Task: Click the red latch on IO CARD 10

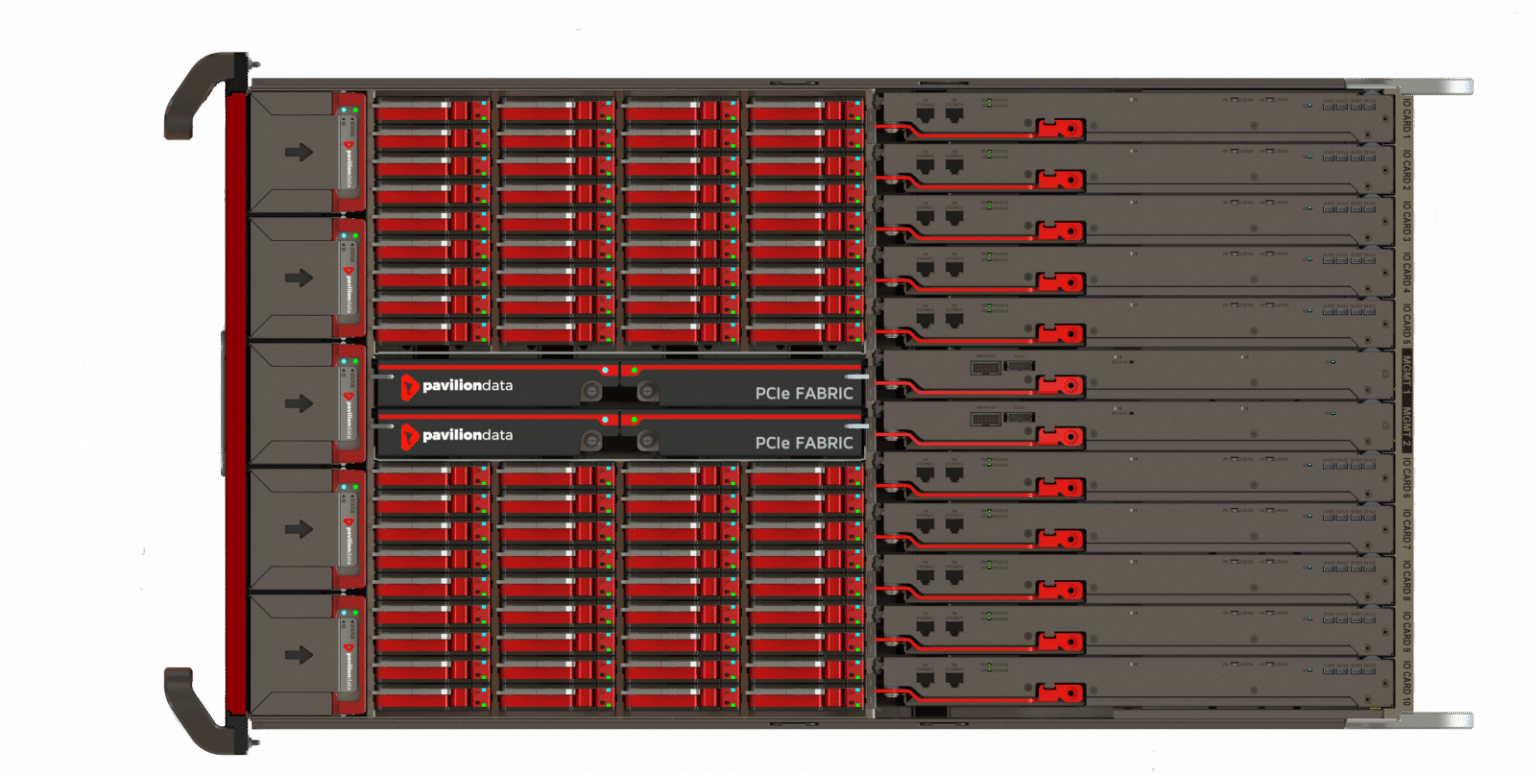Action: coord(1060,693)
